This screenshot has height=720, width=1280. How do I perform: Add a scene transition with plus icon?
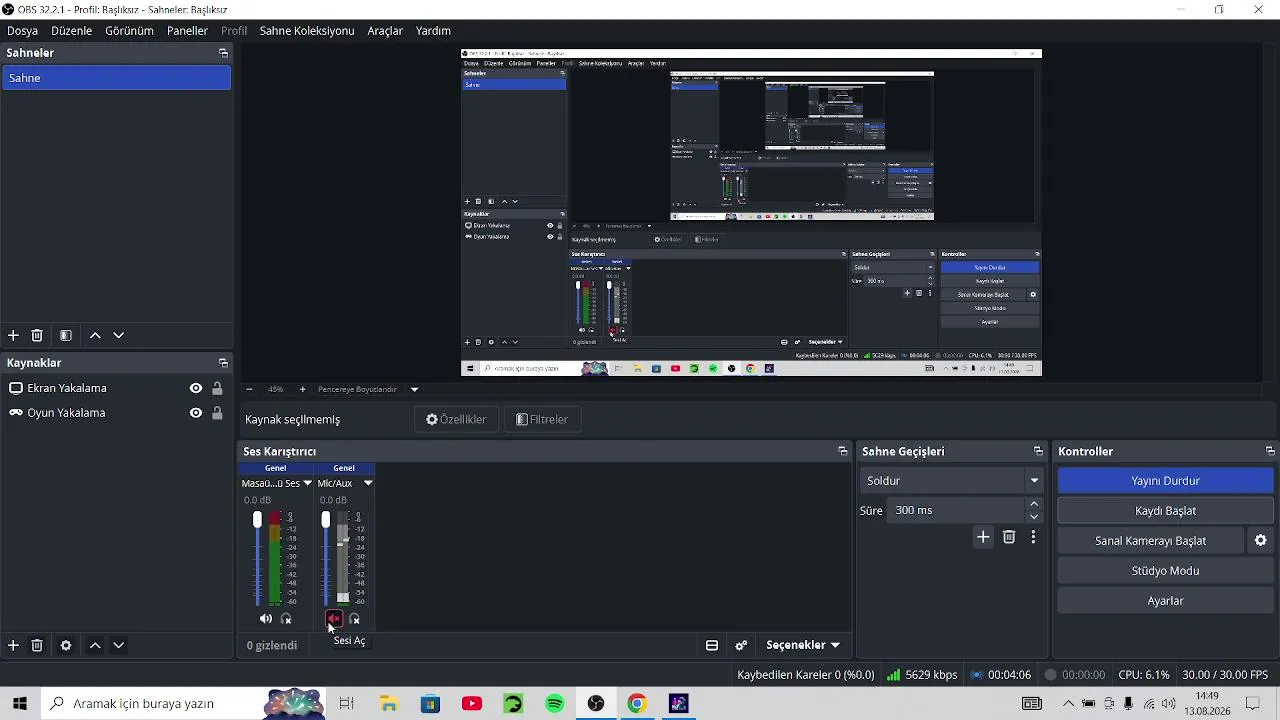[x=983, y=537]
